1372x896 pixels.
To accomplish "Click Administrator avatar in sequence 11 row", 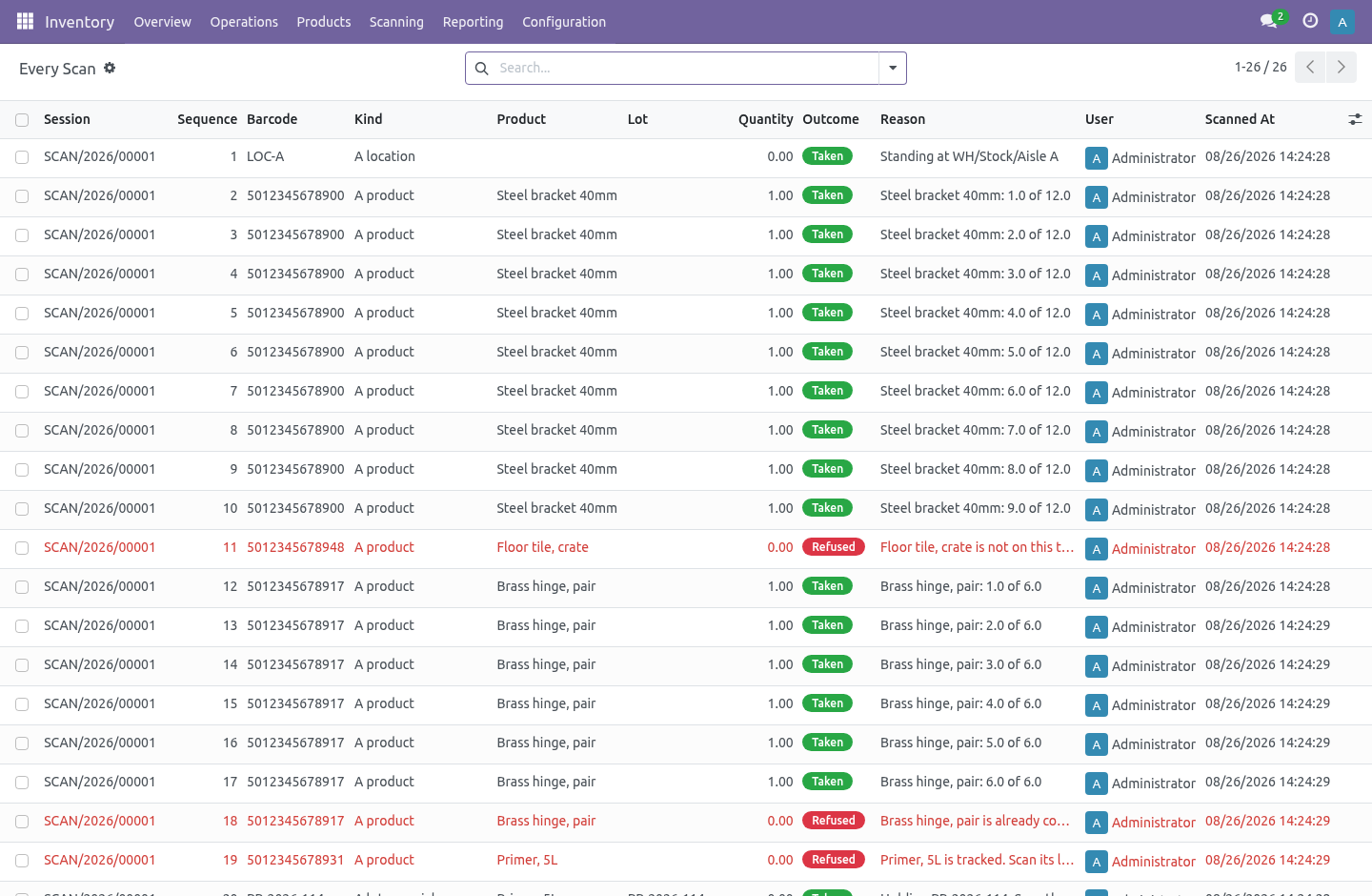I will [x=1097, y=549].
